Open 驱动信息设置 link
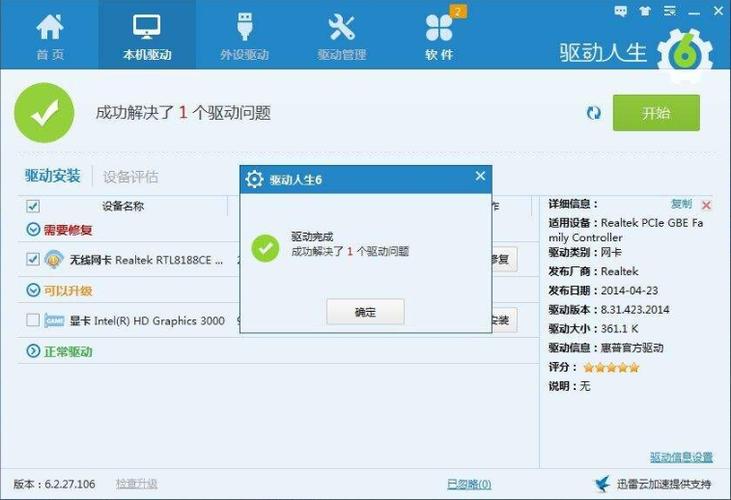Viewport: 731px width, 500px height. click(681, 457)
